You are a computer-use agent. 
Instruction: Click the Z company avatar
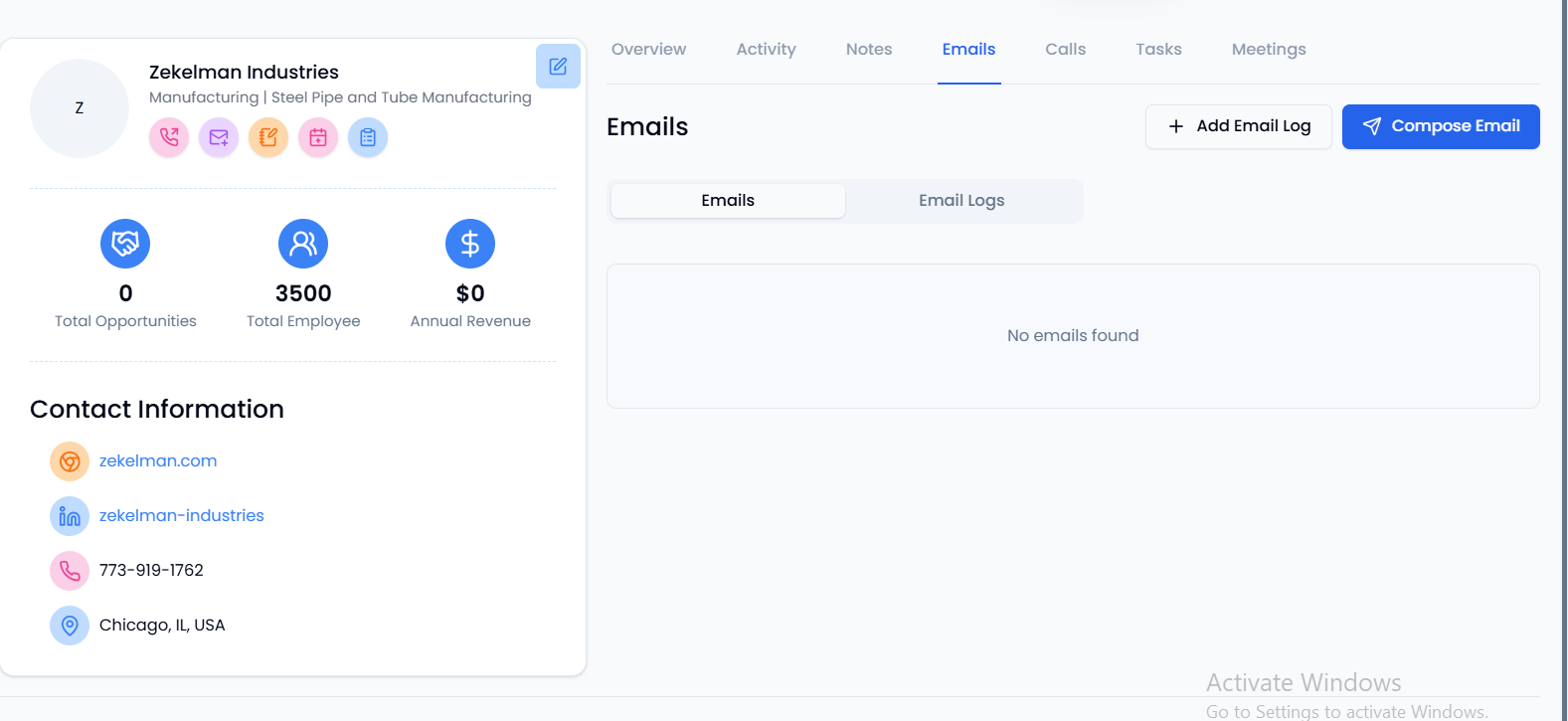point(80,108)
